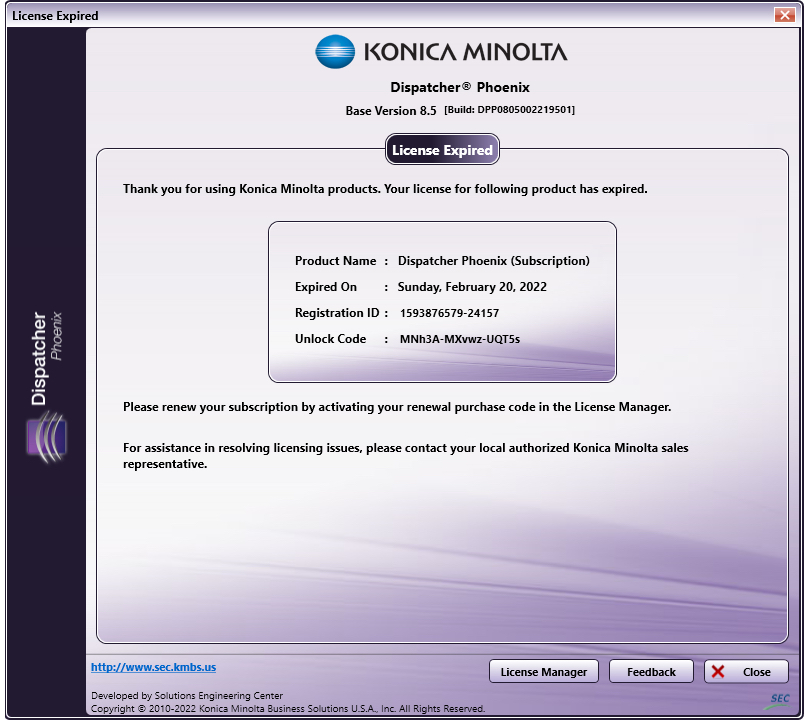Click the SEC logo in bottom corner
Viewport: 810px width, 727px height.
[778, 700]
